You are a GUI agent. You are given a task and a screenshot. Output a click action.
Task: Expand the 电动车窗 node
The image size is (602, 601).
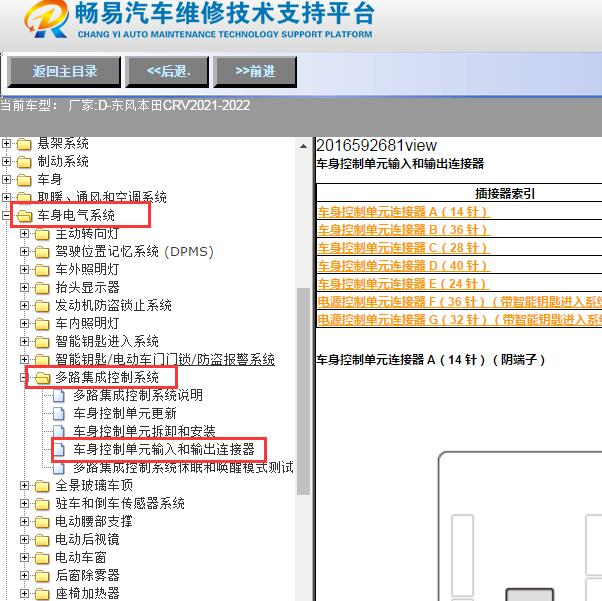[x=24, y=558]
